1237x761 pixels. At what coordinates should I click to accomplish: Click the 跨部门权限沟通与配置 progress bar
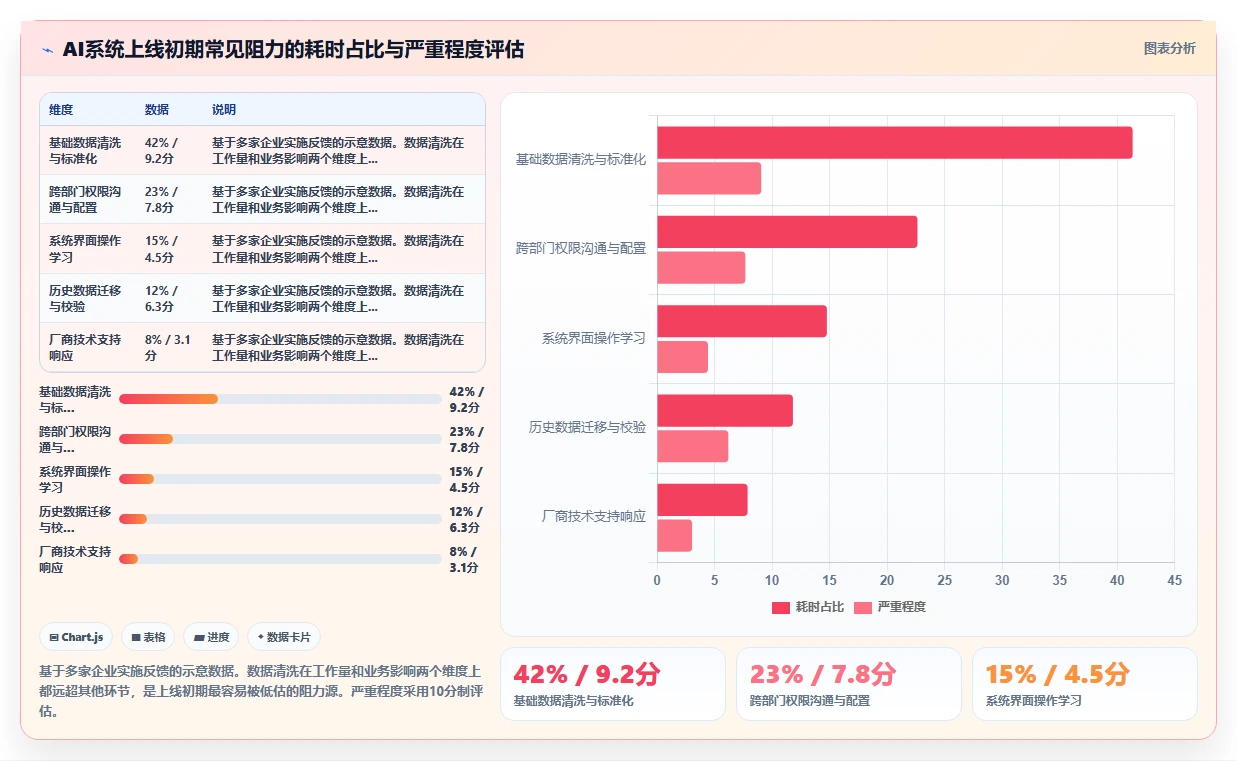click(280, 439)
